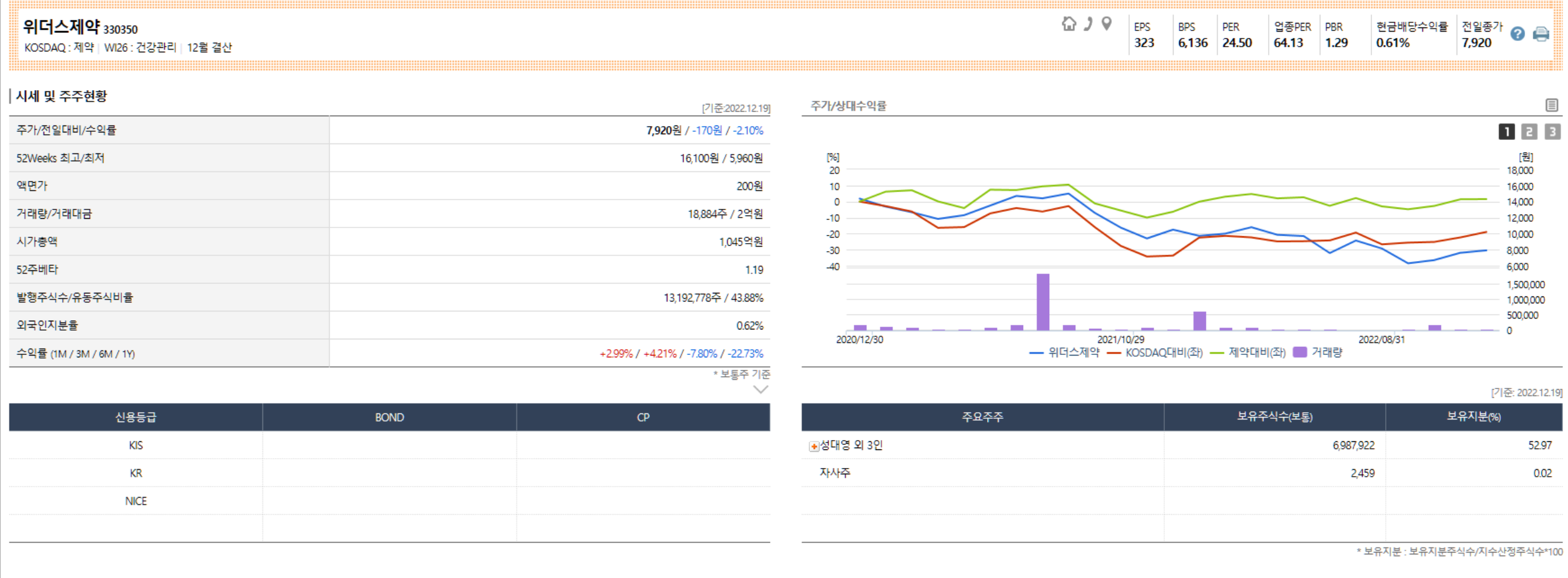Switch chart to view 3
Viewport: 1568px width, 578px height.
coord(1552,132)
